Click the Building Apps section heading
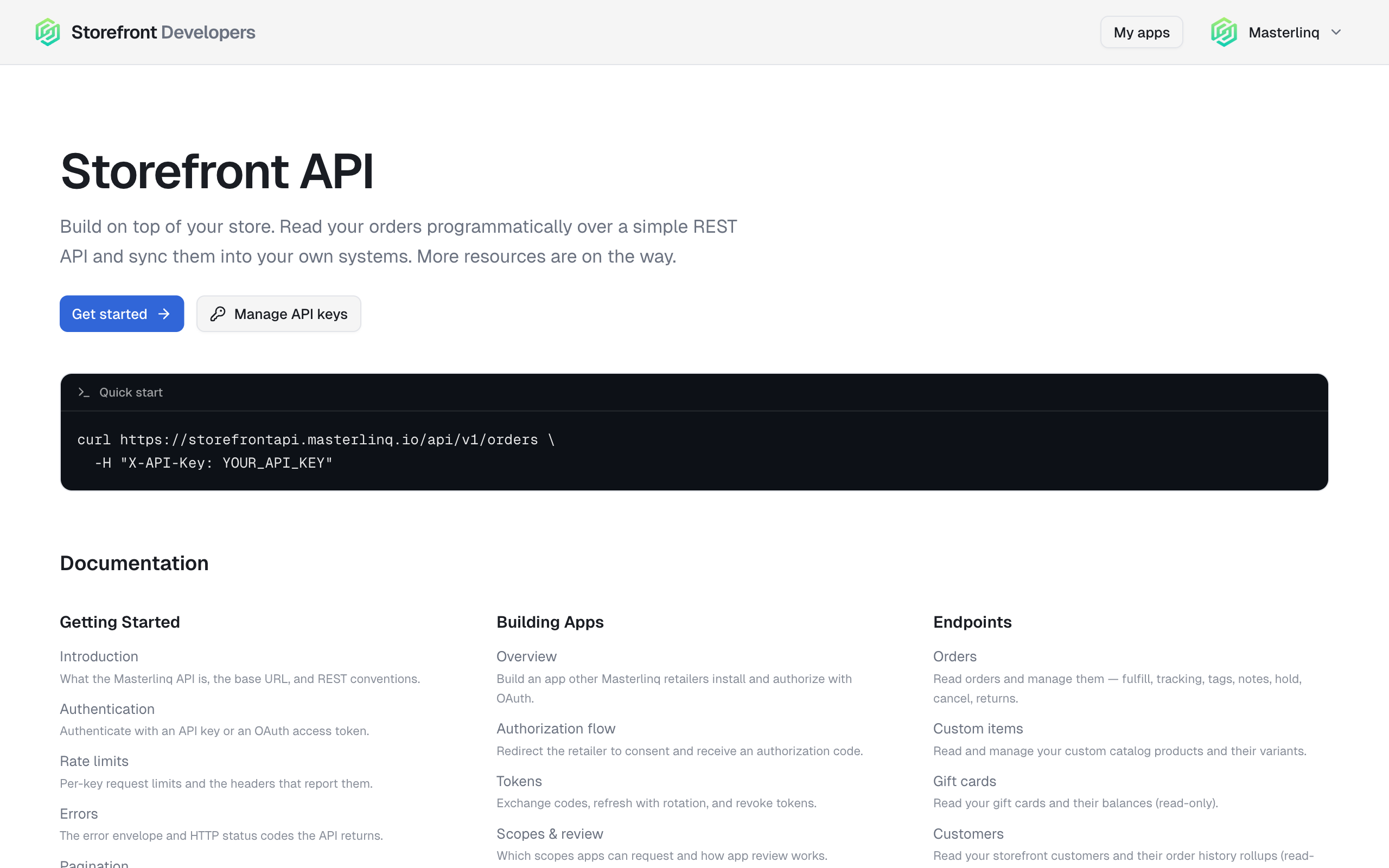This screenshot has height=868, width=1389. tap(550, 622)
